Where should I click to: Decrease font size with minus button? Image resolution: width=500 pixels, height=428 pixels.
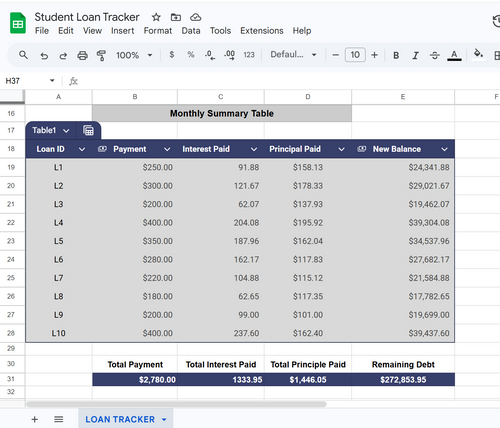point(336,55)
